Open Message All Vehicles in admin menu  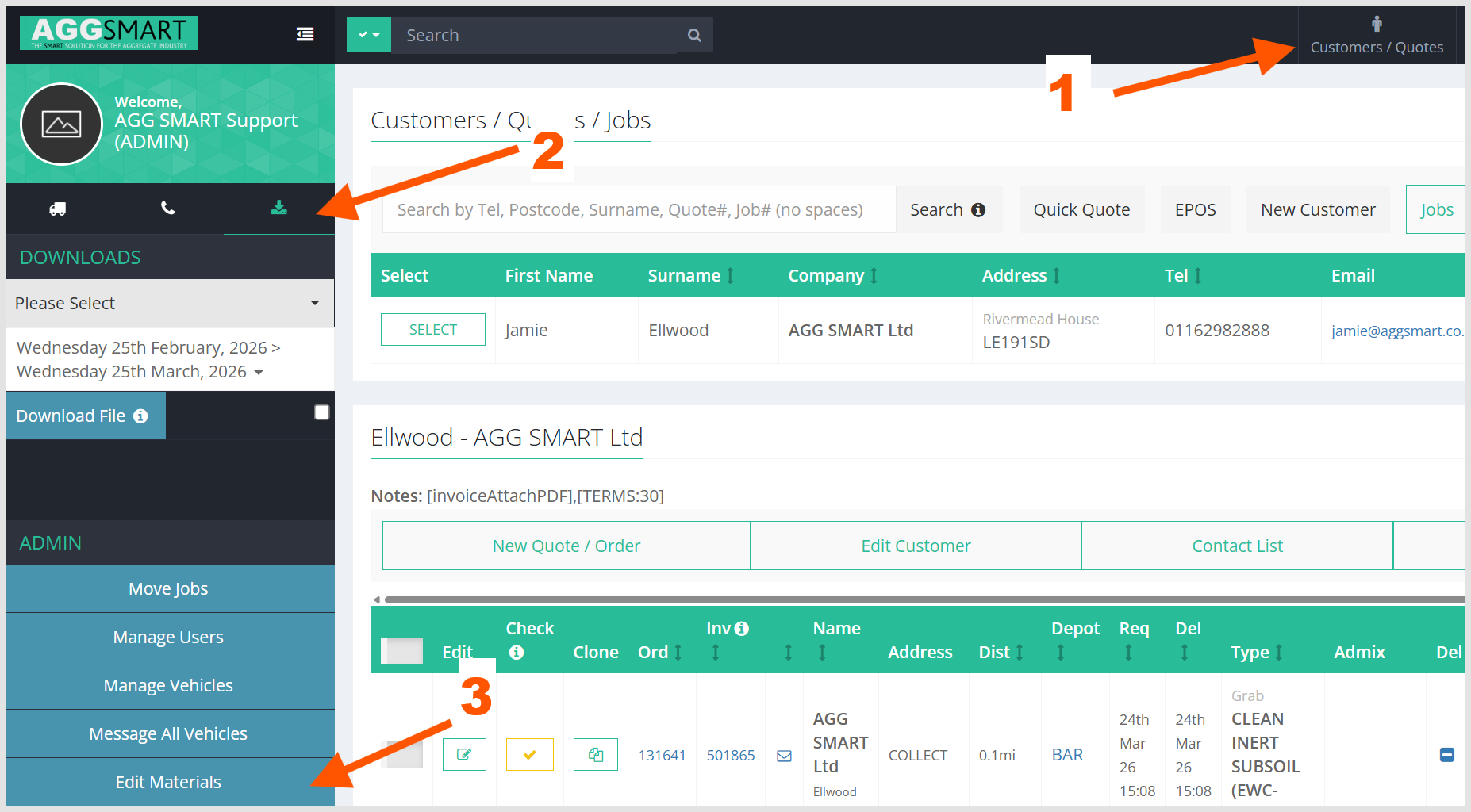[x=171, y=733]
